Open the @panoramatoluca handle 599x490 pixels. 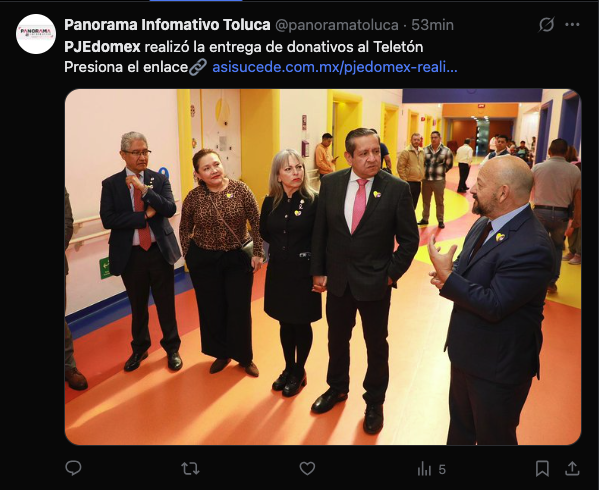coord(337,25)
